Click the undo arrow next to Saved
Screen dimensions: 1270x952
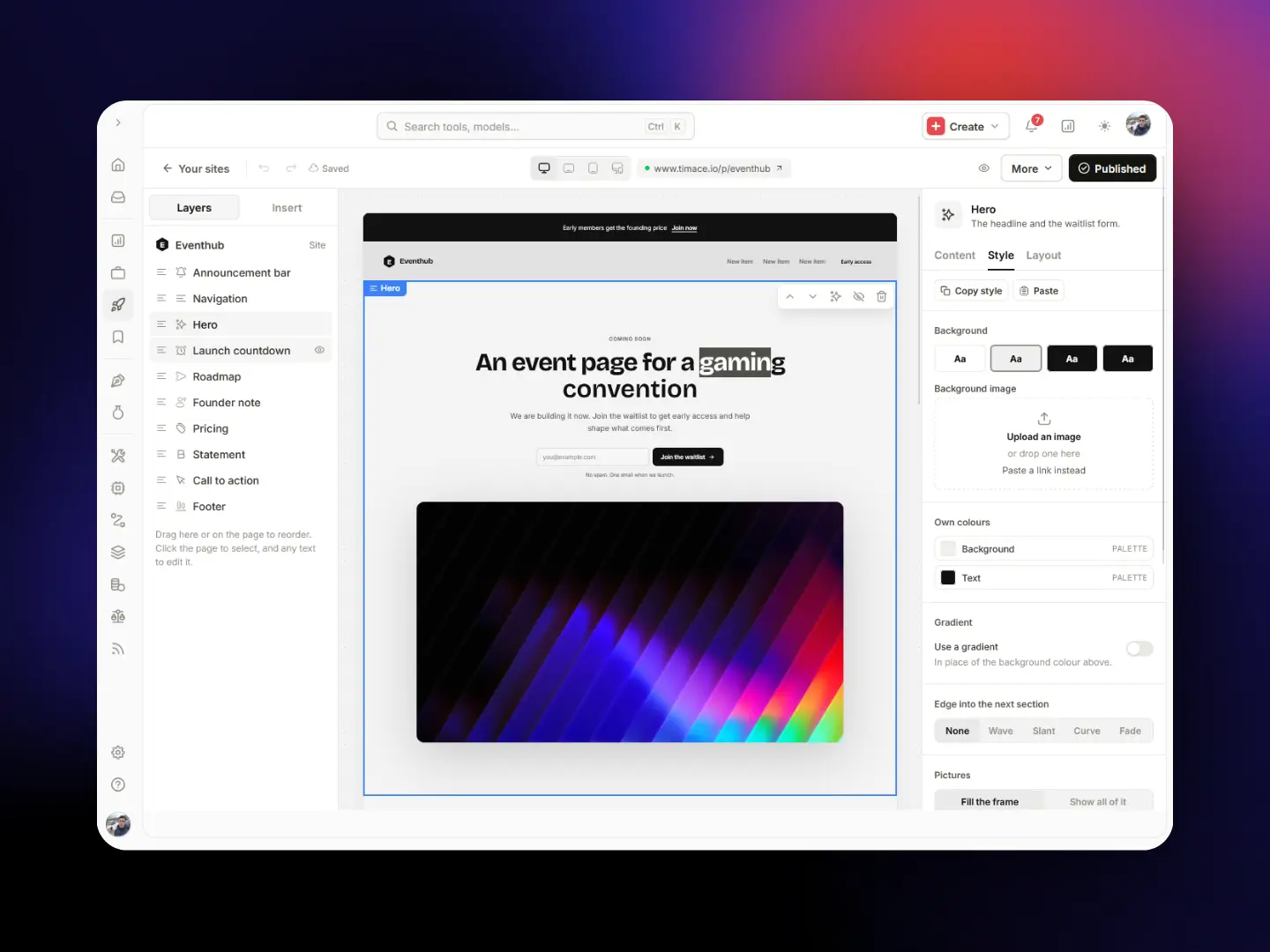tap(264, 168)
